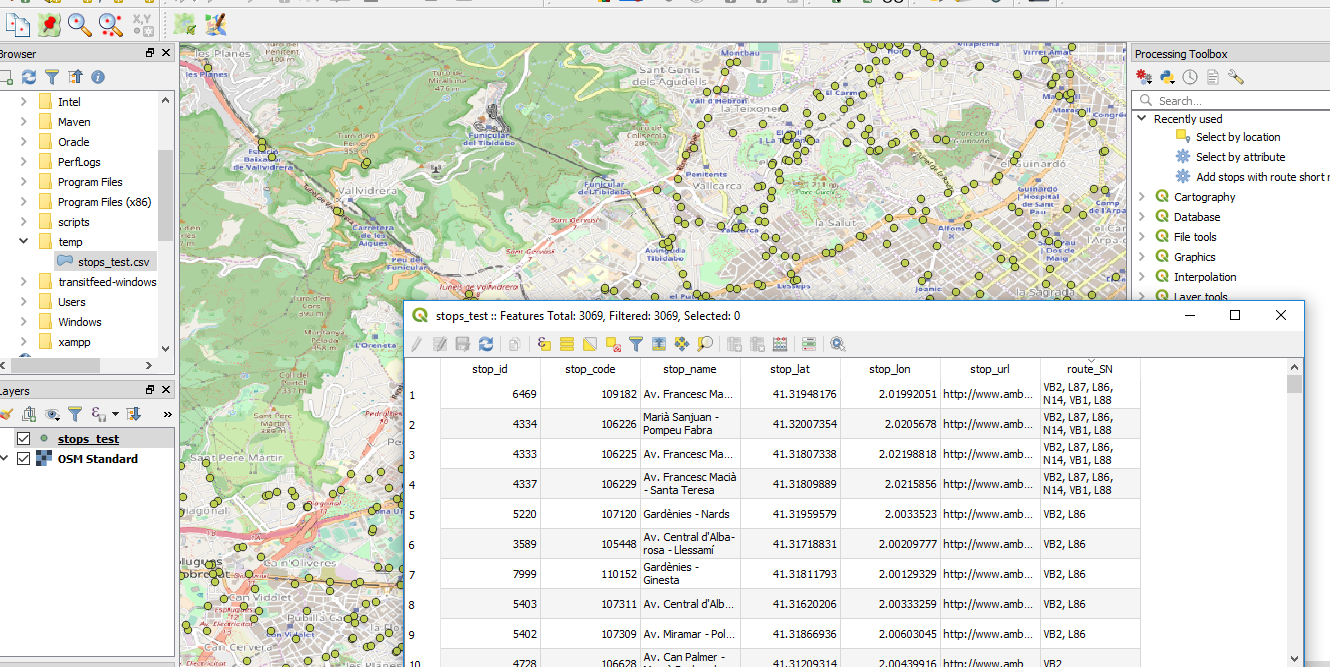
Task: Open the Select by attribute tool
Action: click(1240, 157)
